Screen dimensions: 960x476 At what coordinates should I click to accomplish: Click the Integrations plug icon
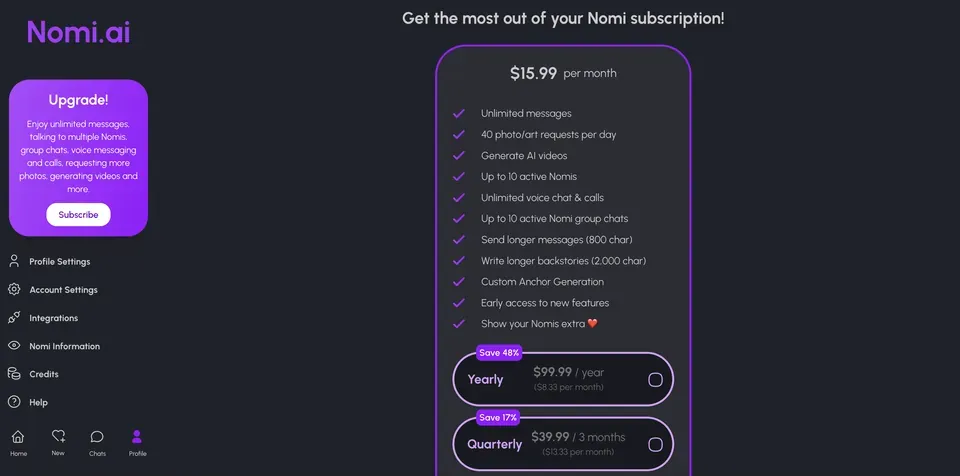[14, 318]
